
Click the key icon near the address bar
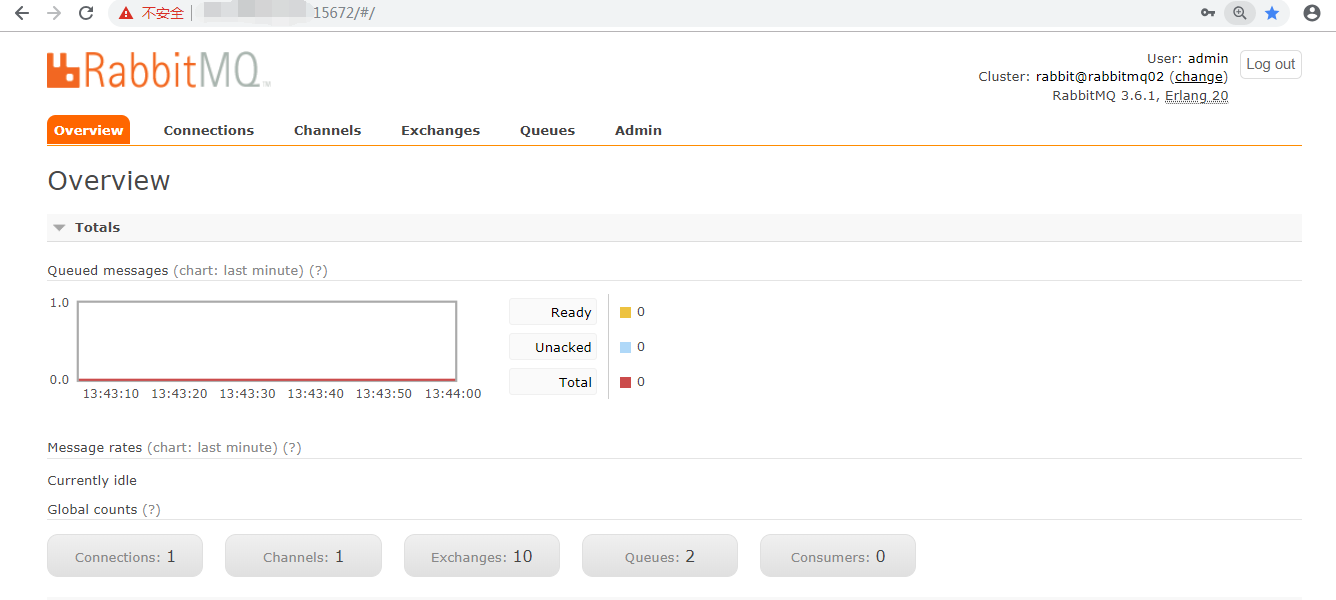click(x=1208, y=13)
